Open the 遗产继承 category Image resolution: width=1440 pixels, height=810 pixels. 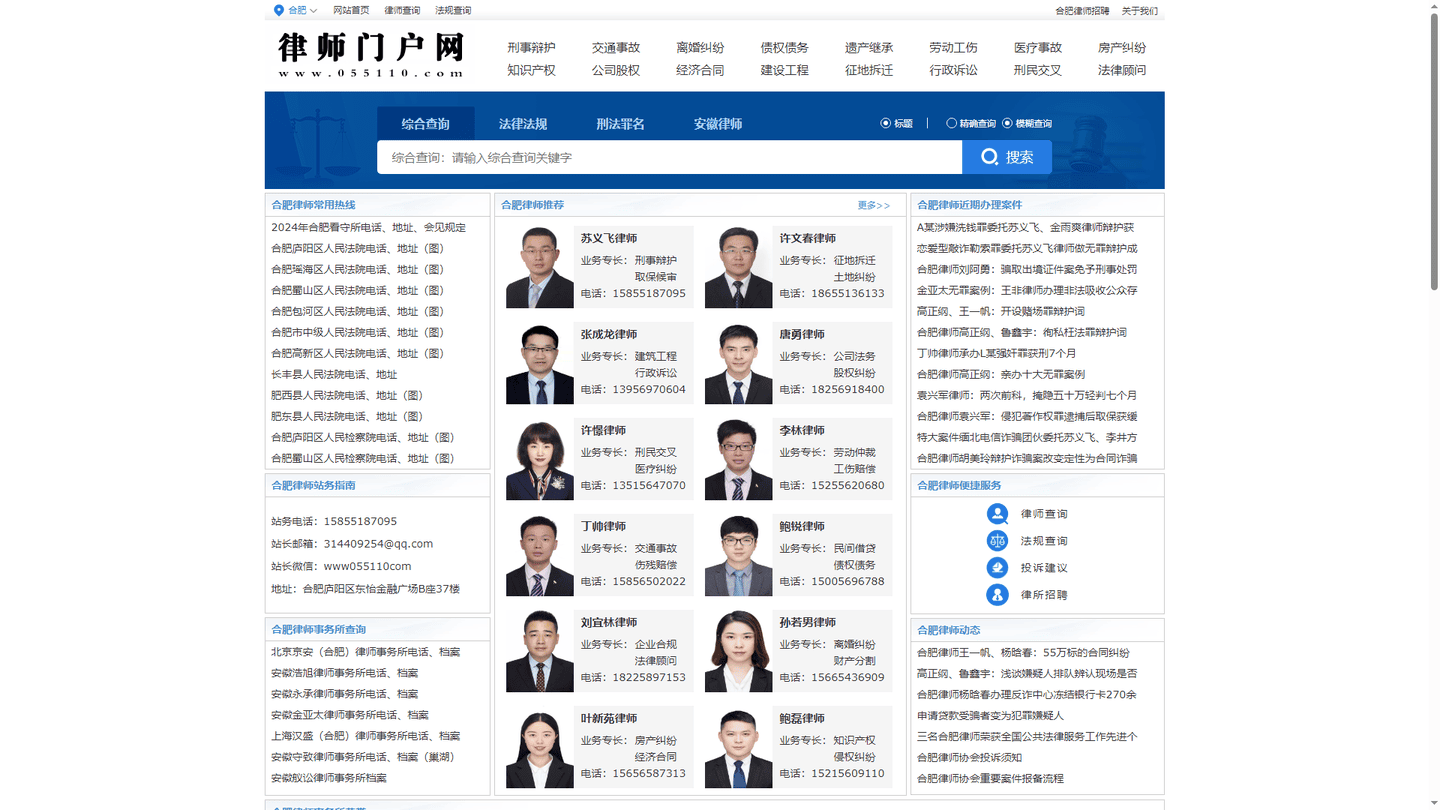coord(869,48)
